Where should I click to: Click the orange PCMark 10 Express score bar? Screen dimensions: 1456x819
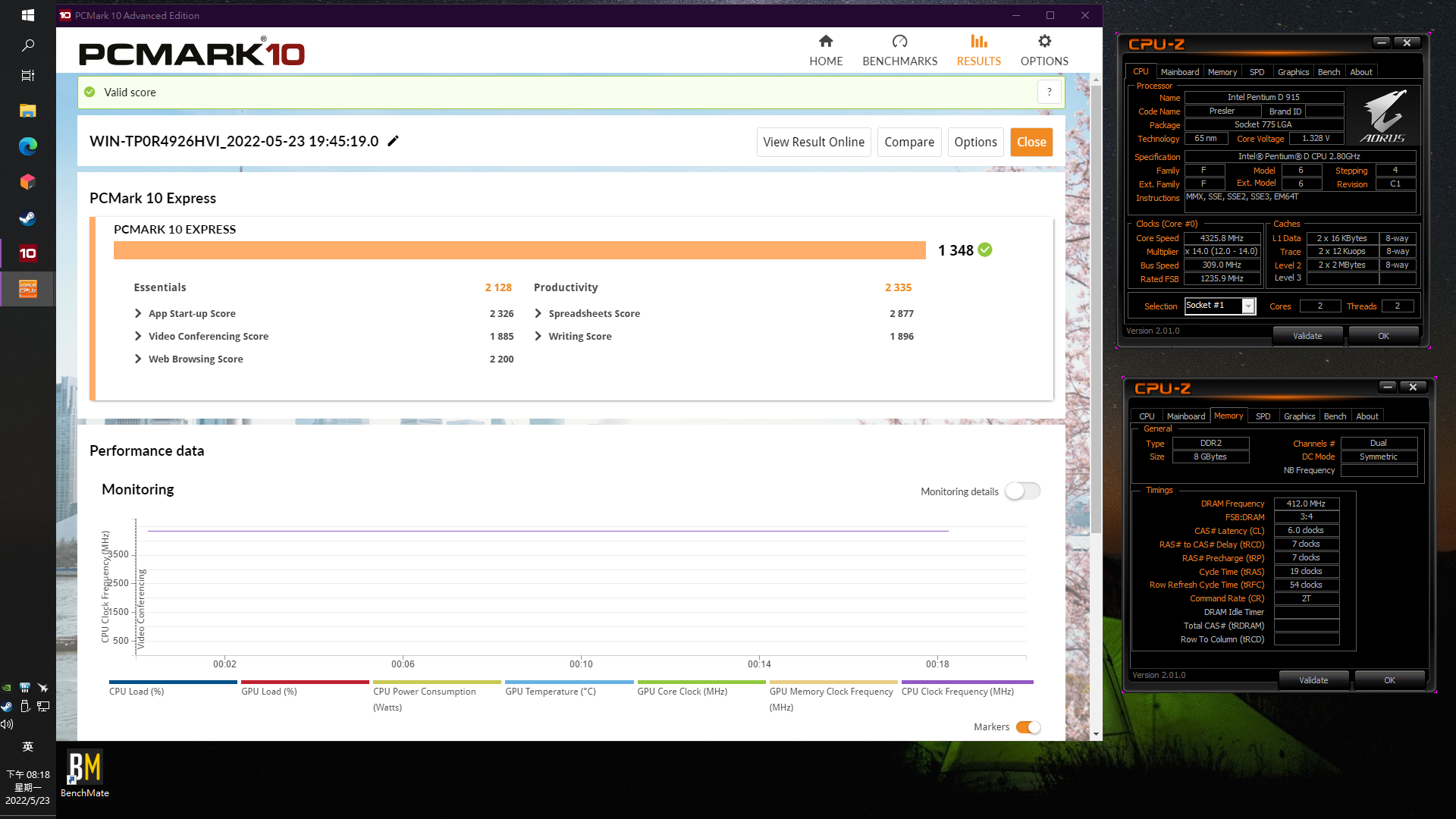click(519, 250)
